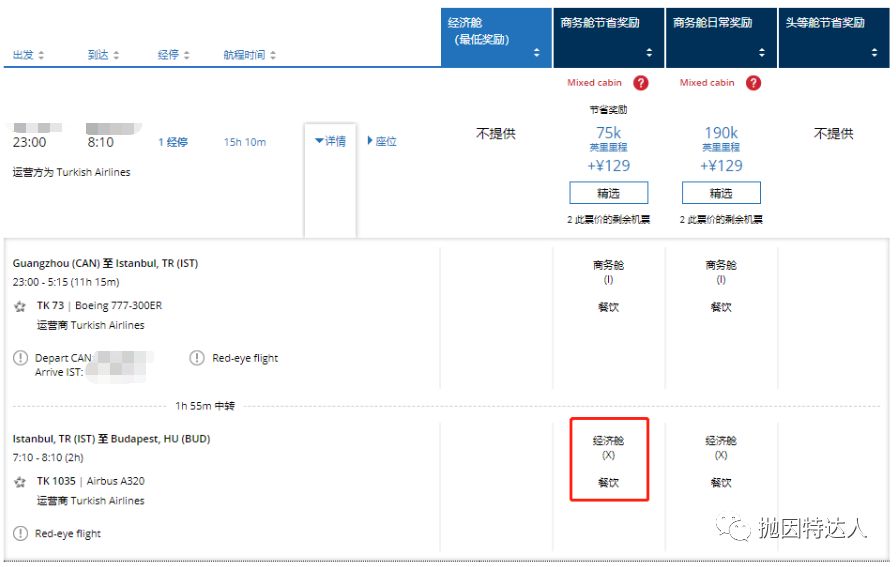The width and height of the screenshot is (896, 567).
Task: Click the Depart CAN info icon
Action: click(x=20, y=358)
